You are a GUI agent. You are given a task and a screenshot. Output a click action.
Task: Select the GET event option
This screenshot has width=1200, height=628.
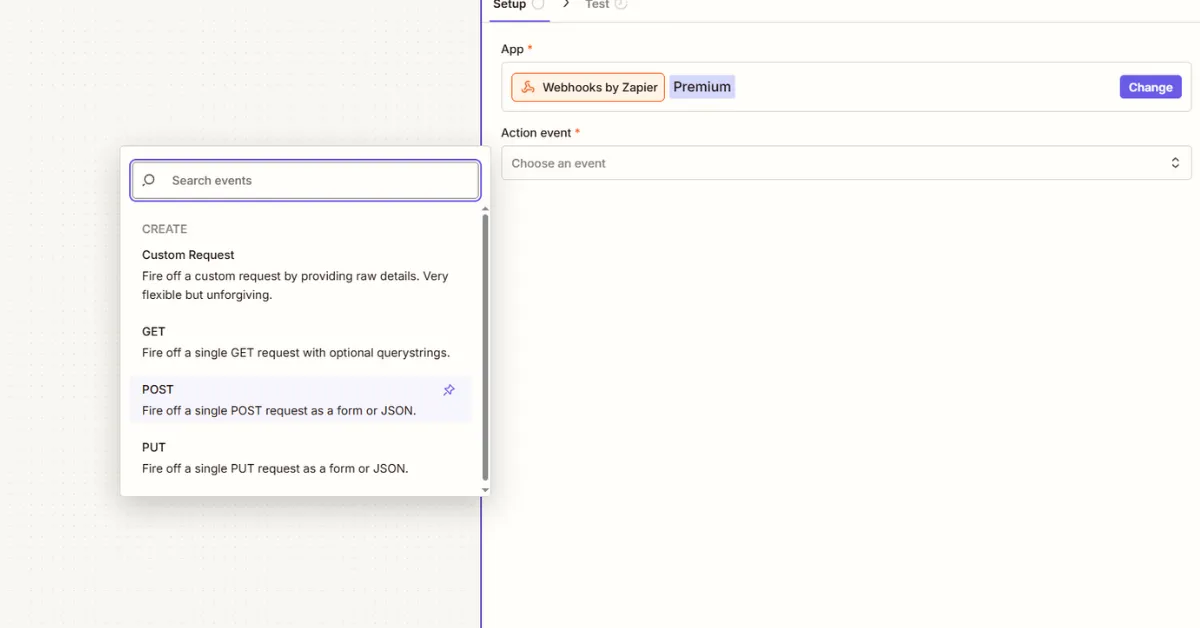click(x=153, y=331)
